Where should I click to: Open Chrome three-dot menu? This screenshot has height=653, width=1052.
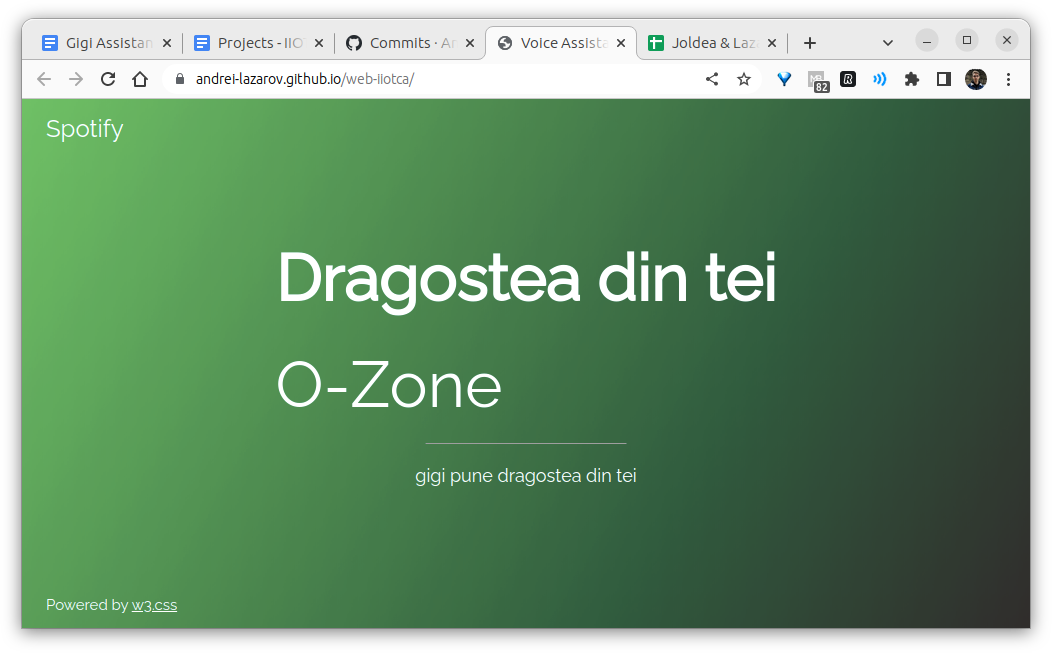pos(1008,79)
